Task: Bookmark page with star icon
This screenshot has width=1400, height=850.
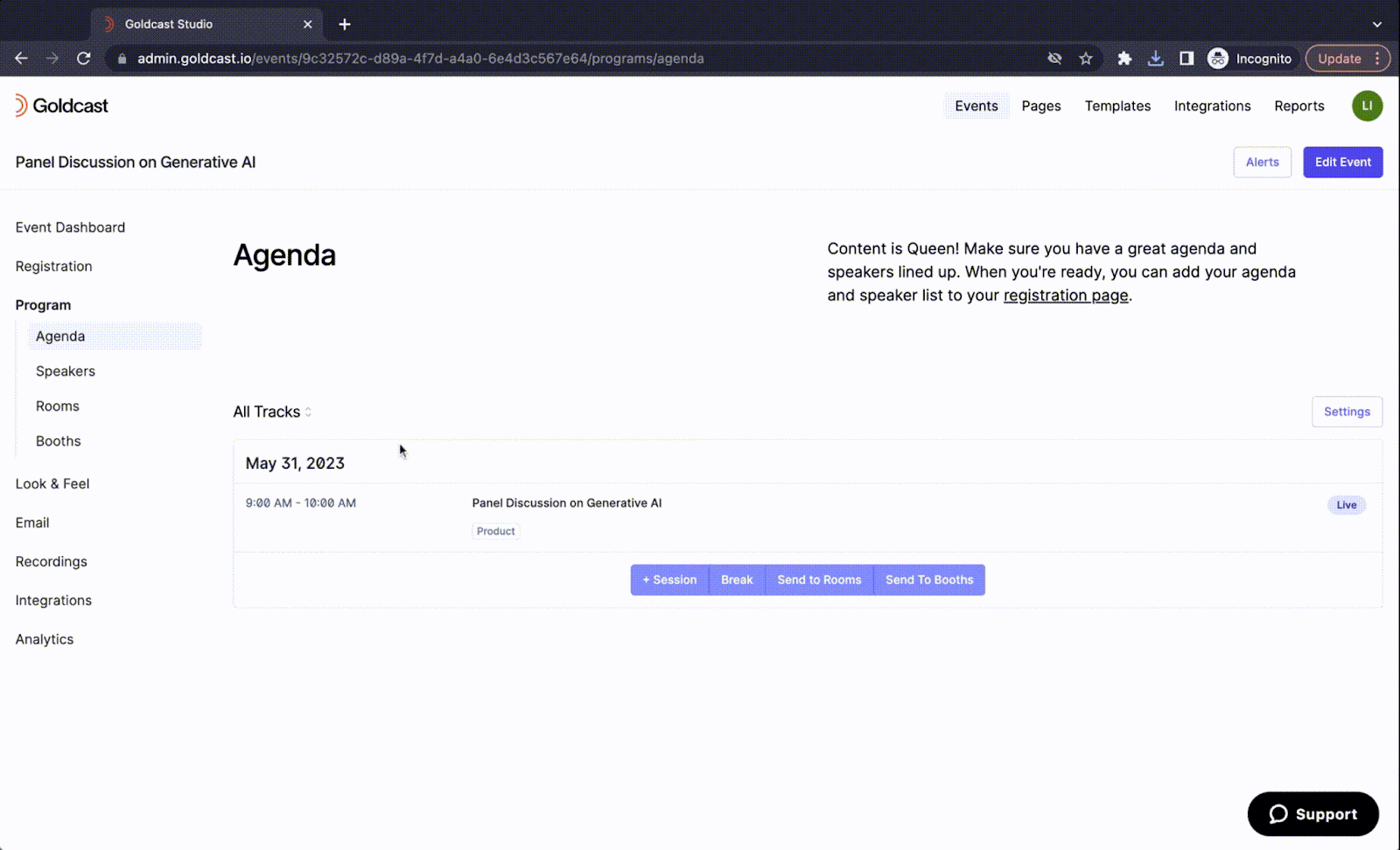Action: [1086, 59]
